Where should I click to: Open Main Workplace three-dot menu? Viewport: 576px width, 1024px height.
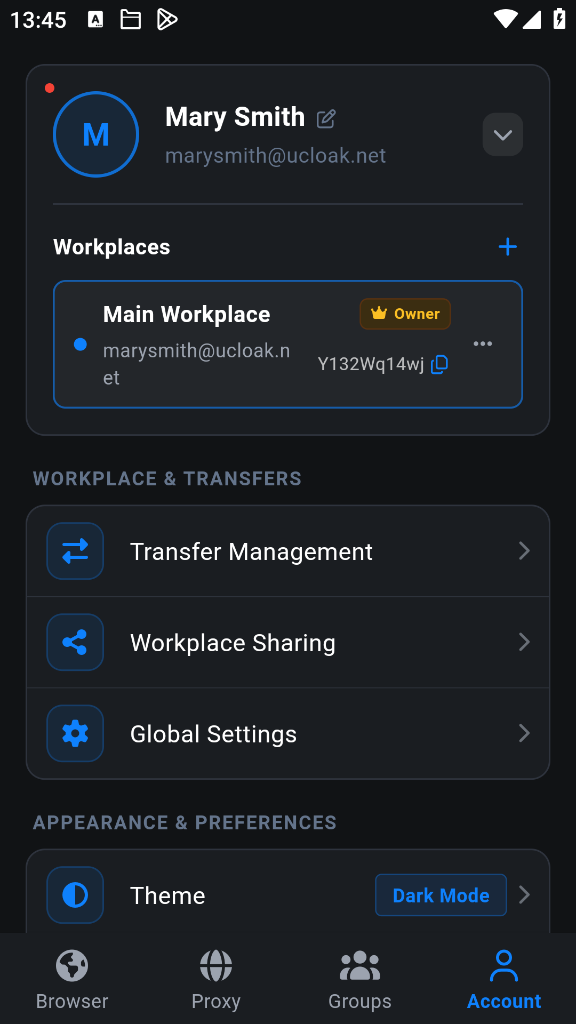(x=483, y=344)
